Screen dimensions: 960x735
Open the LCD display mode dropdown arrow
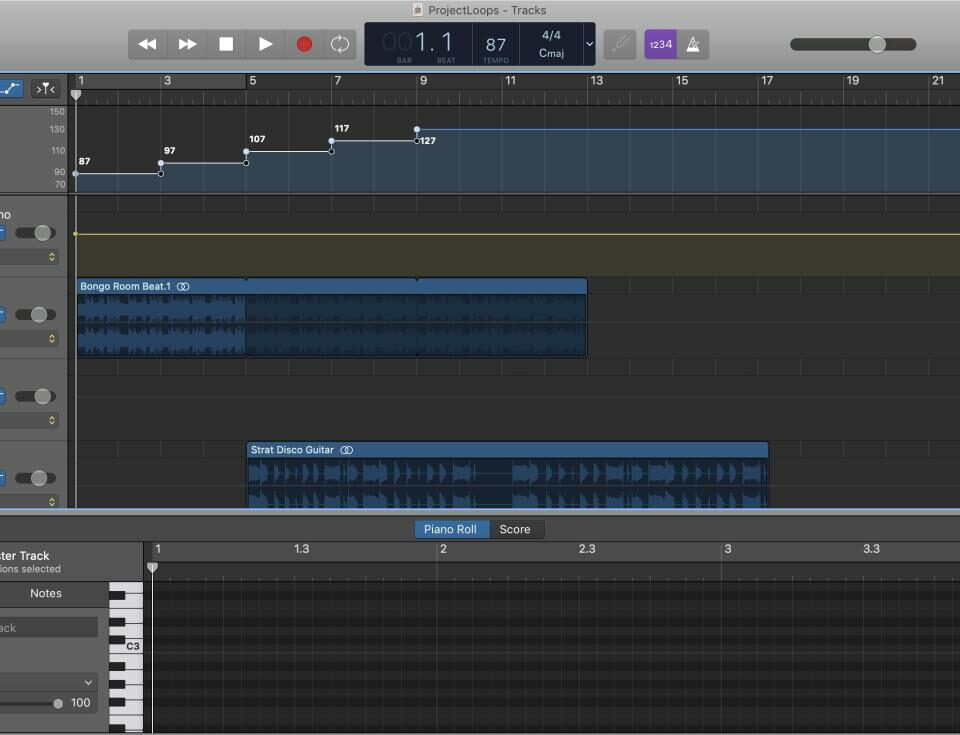pos(589,44)
